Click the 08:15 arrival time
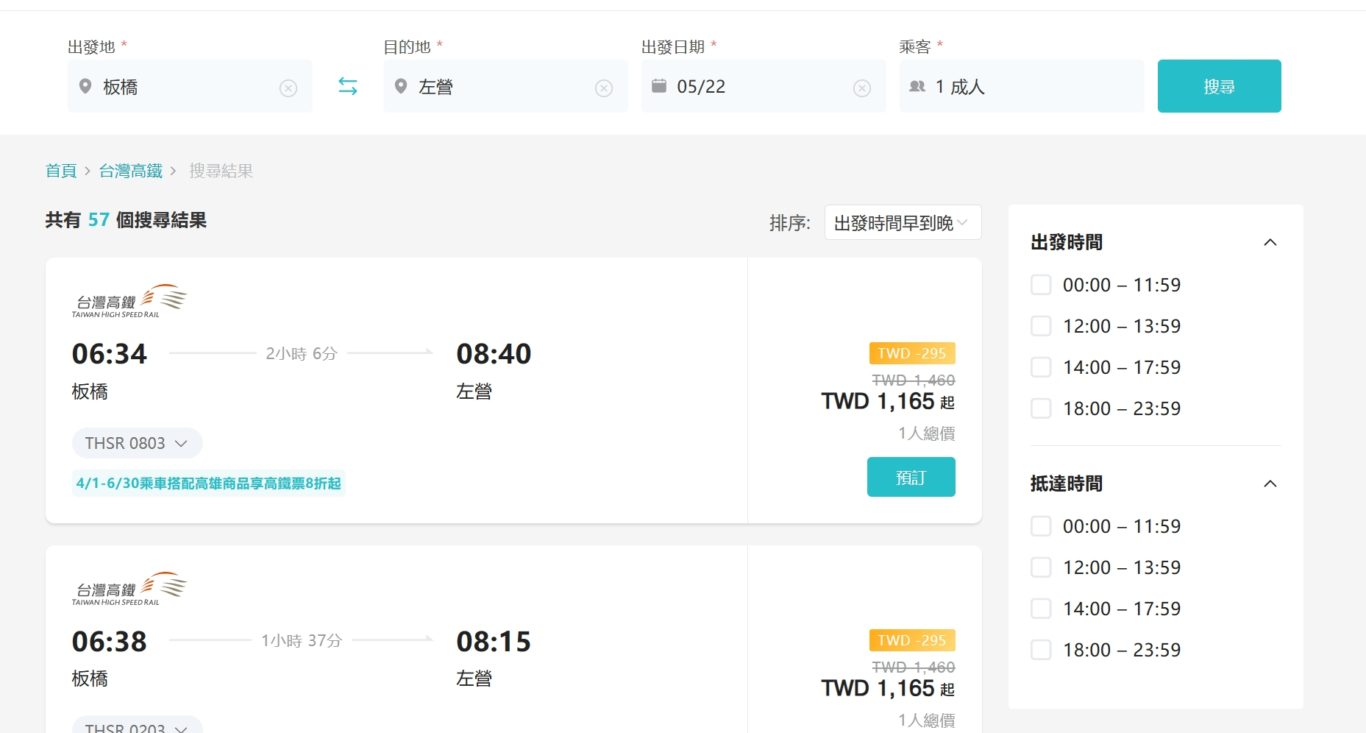Viewport: 1366px width, 733px height. [x=494, y=641]
